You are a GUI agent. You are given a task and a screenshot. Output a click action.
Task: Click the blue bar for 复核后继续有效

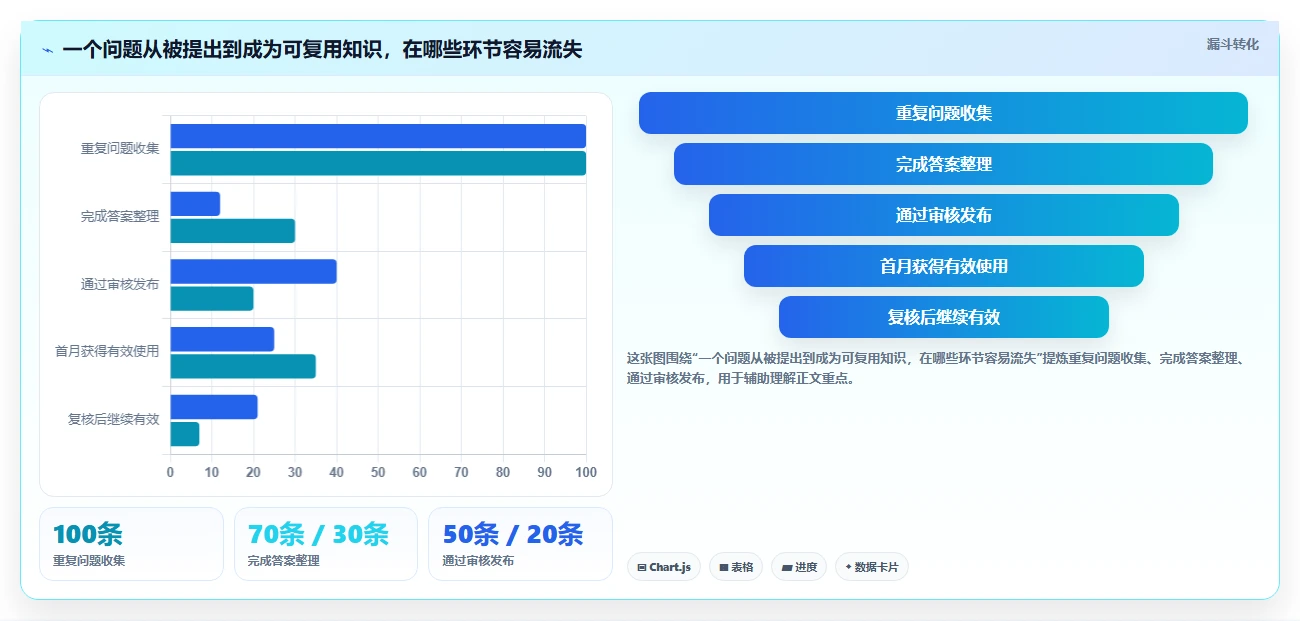214,407
